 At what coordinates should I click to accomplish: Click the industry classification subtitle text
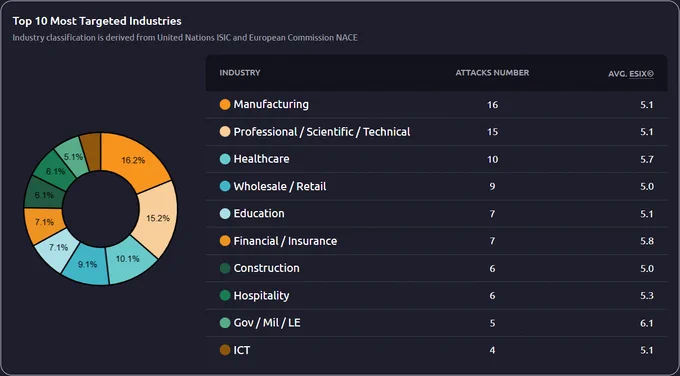click(185, 38)
